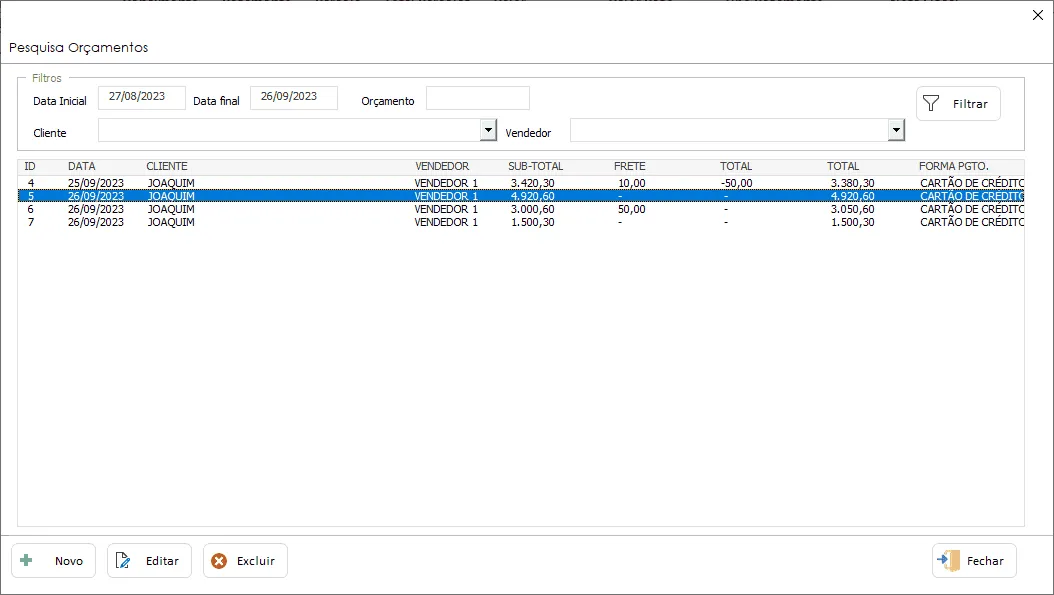This screenshot has height=595, width=1054.
Task: Click the Data final date field
Action: [294, 97]
